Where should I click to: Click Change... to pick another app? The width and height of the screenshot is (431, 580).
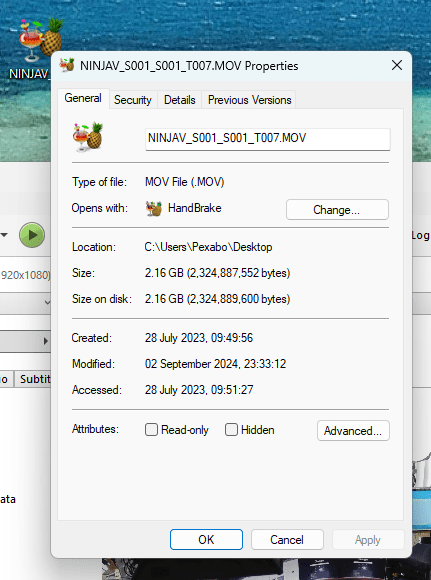tap(337, 210)
